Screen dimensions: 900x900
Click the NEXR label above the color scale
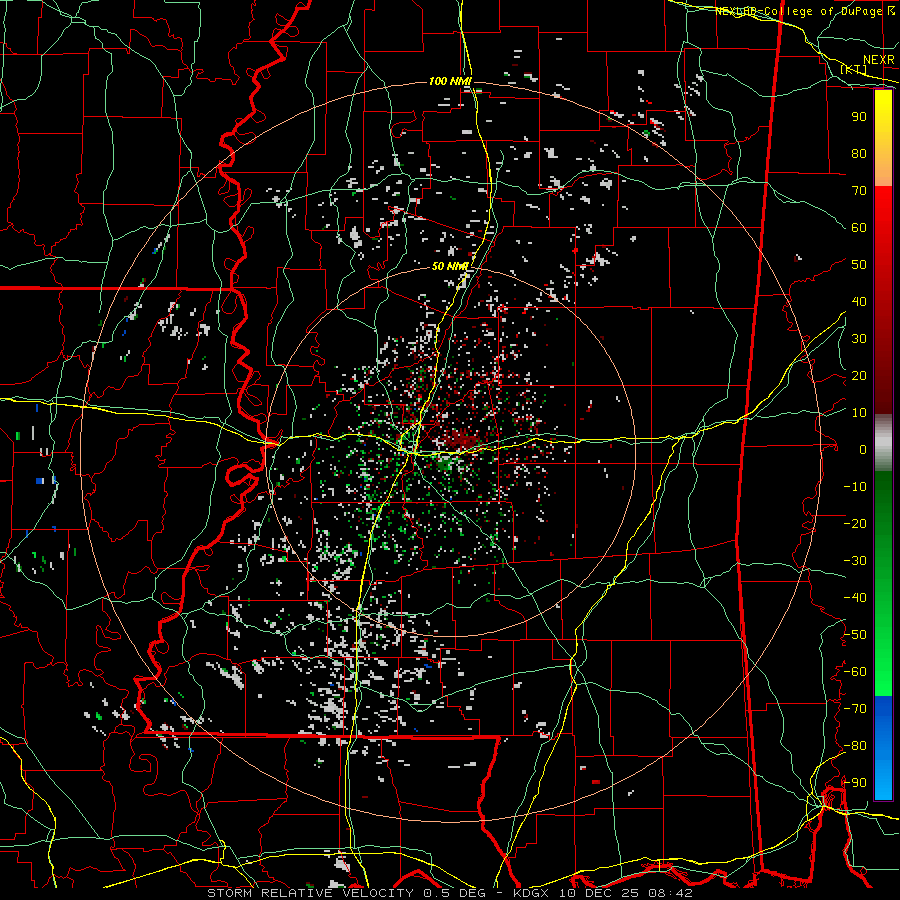pyautogui.click(x=879, y=60)
